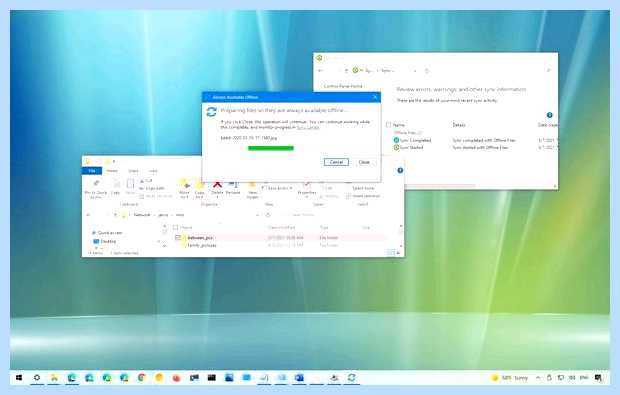
Task: Click Paste shortcut in the Clipboard group
Action: coord(156,196)
